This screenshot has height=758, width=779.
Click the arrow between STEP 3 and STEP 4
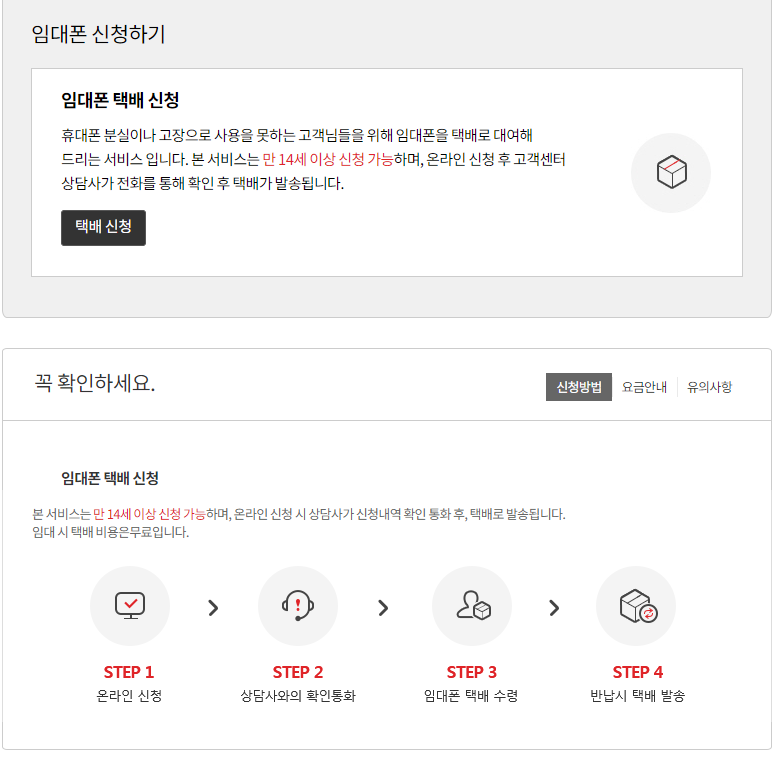(x=554, y=607)
